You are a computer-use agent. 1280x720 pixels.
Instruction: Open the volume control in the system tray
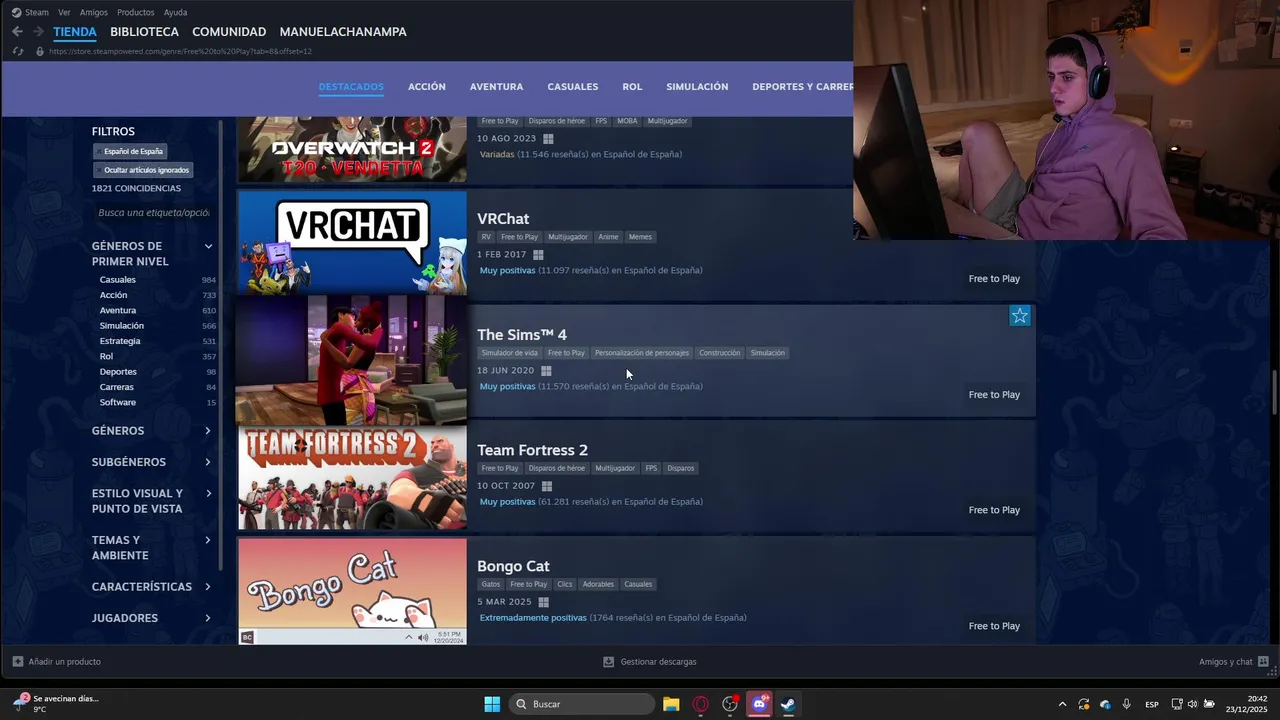click(x=1193, y=704)
